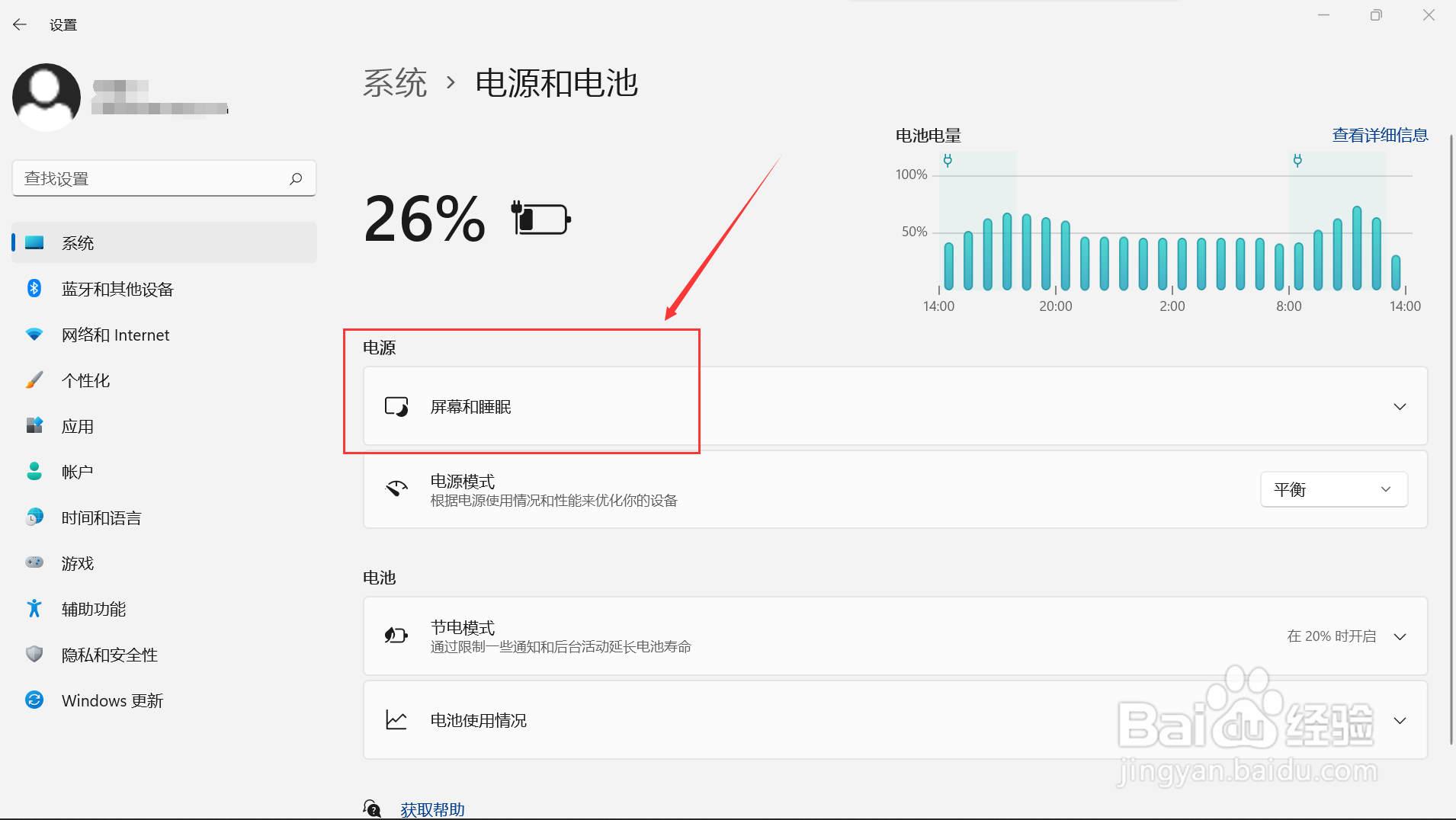
Task: Expand the 屏幕和睡眠 section
Action: (1400, 407)
